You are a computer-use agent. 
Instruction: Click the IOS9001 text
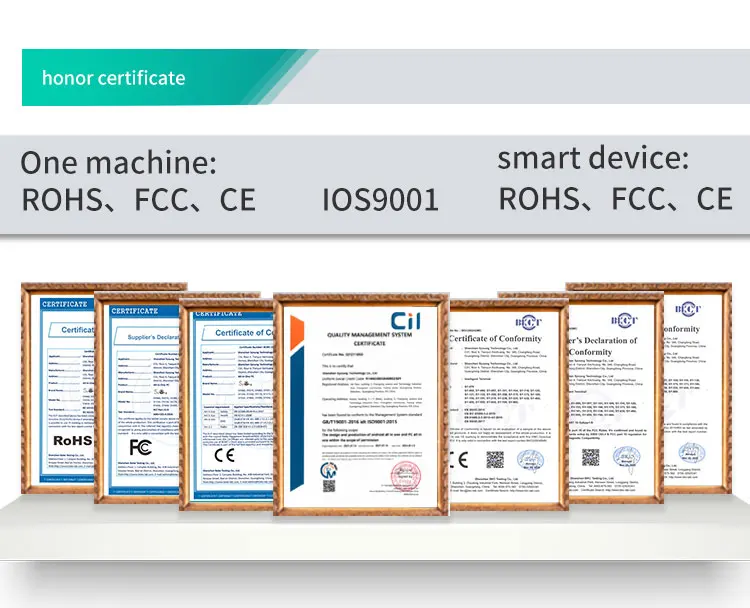pyautogui.click(x=380, y=199)
